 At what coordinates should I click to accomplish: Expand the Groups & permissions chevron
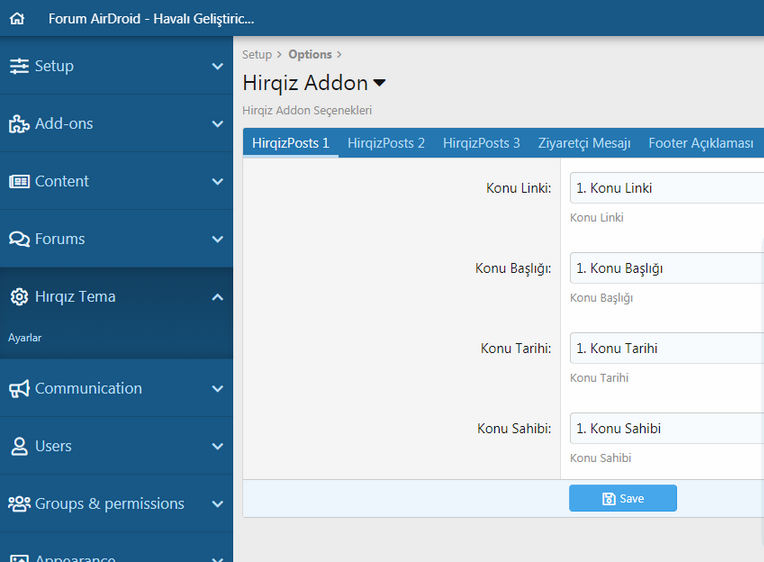(218, 504)
